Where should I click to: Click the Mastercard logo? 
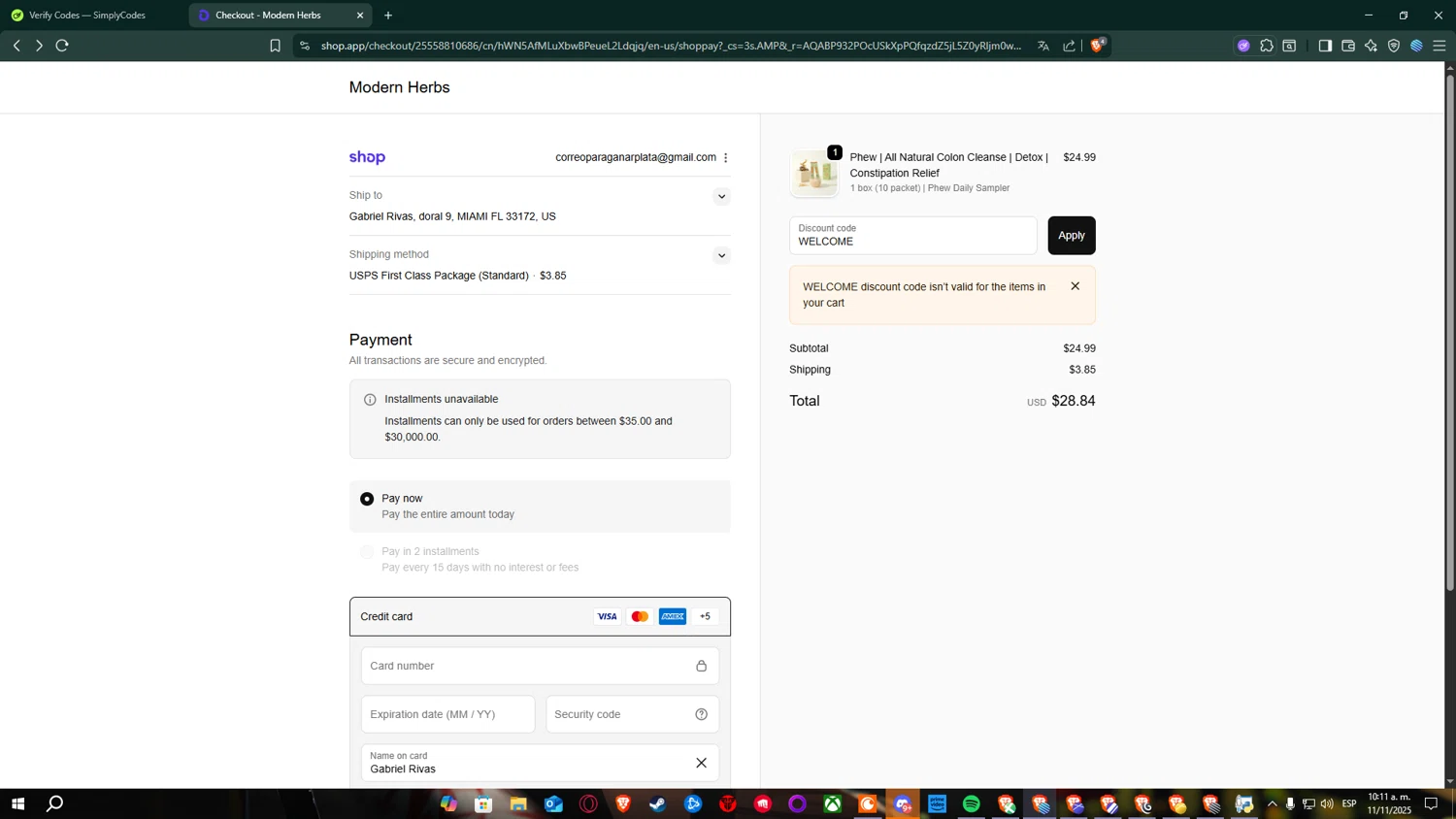640,616
